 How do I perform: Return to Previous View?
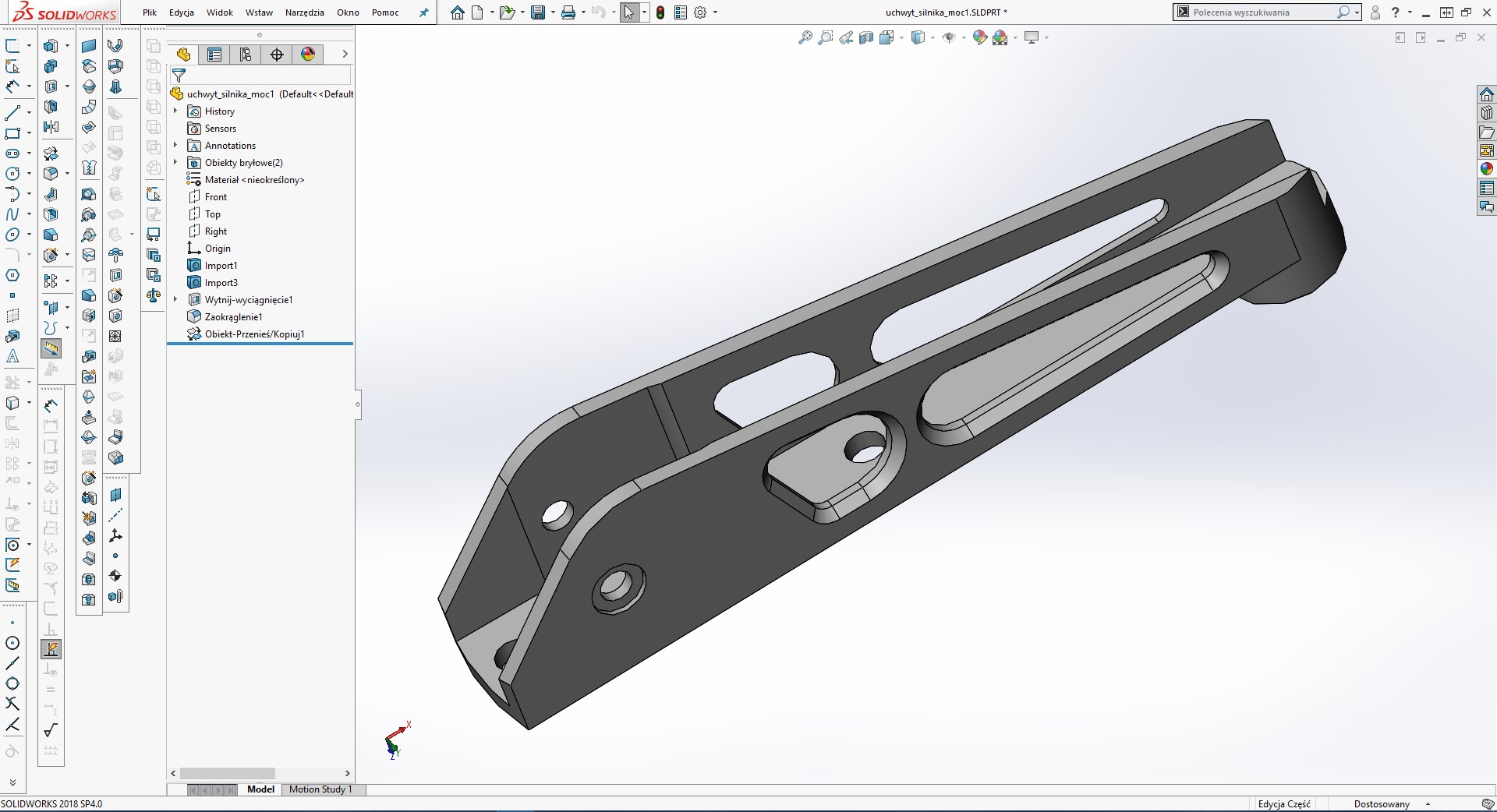pyautogui.click(x=846, y=37)
